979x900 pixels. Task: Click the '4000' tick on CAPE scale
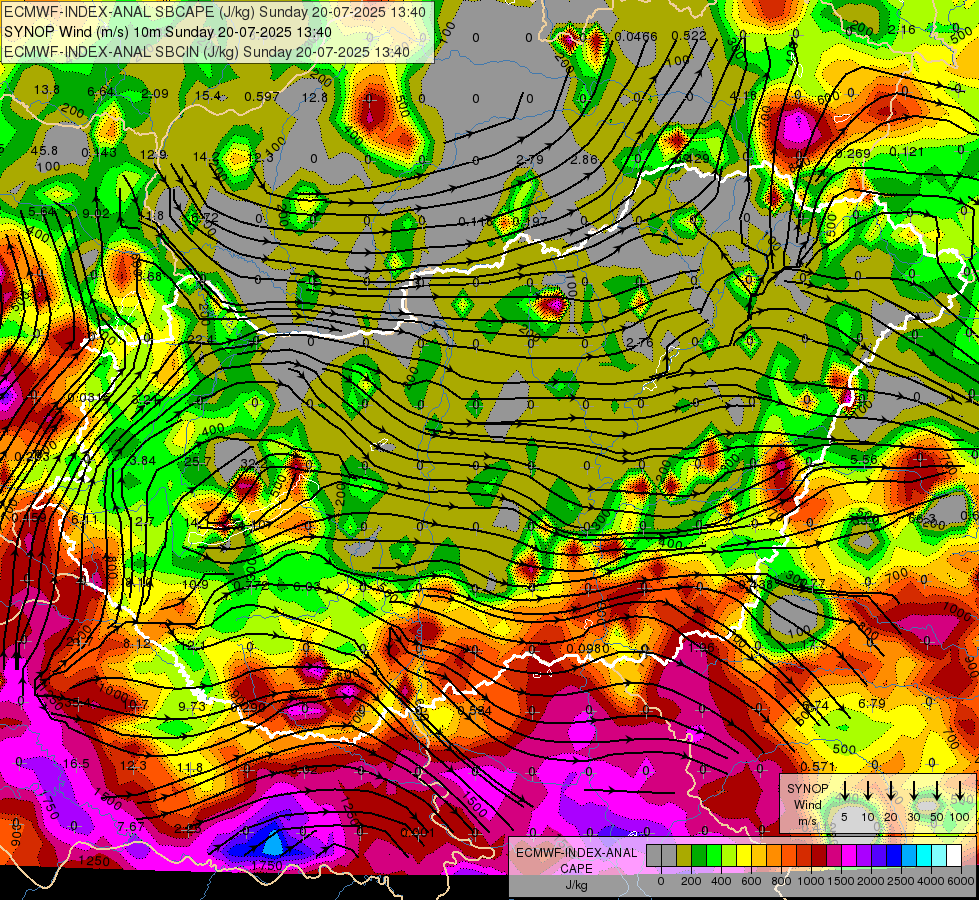[x=931, y=881]
